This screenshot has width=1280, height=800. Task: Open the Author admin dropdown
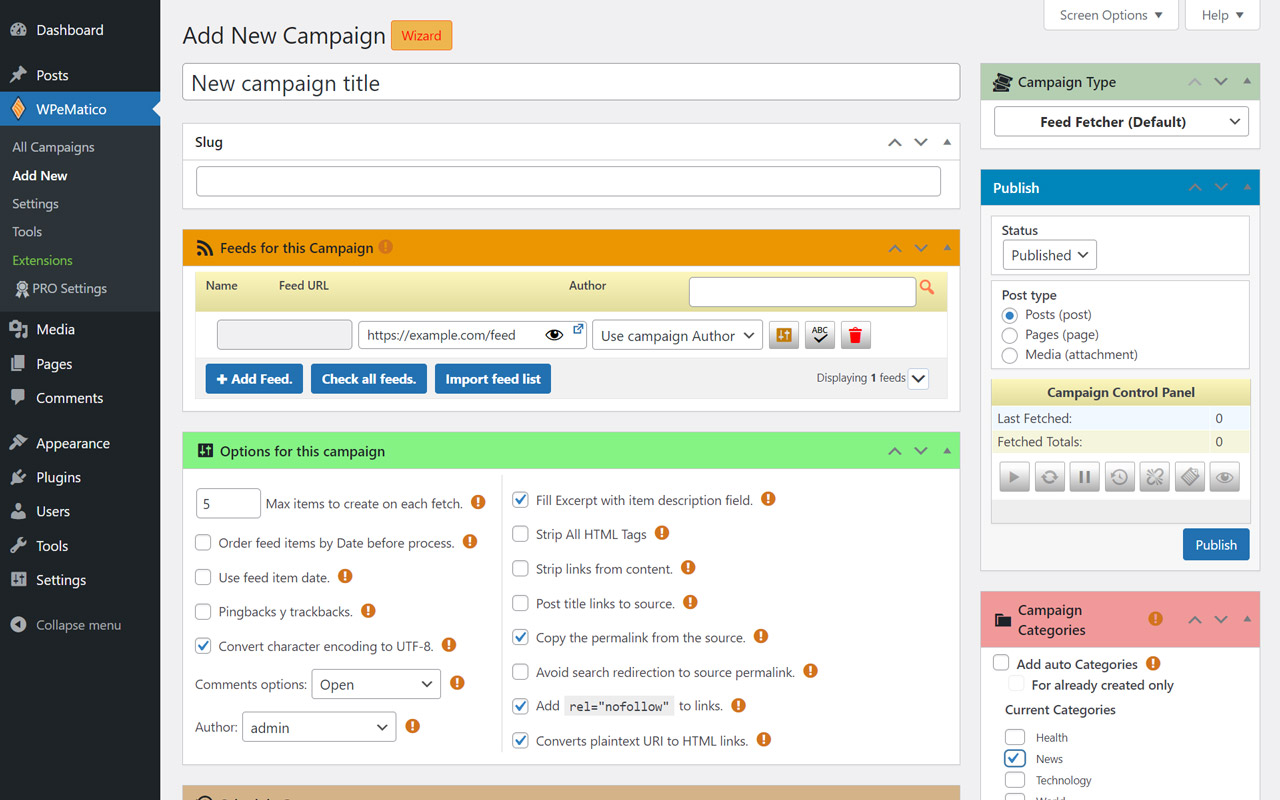[319, 727]
